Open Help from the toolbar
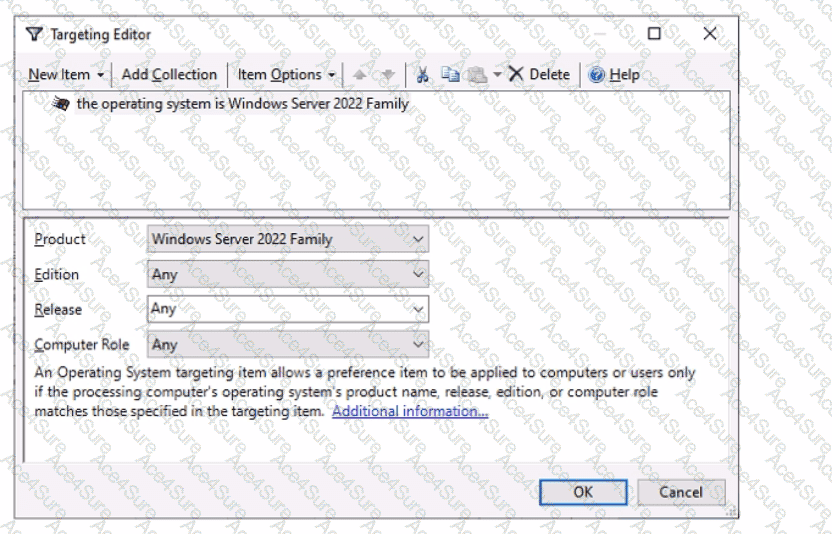Viewport: 832px width, 534px height. click(x=614, y=75)
